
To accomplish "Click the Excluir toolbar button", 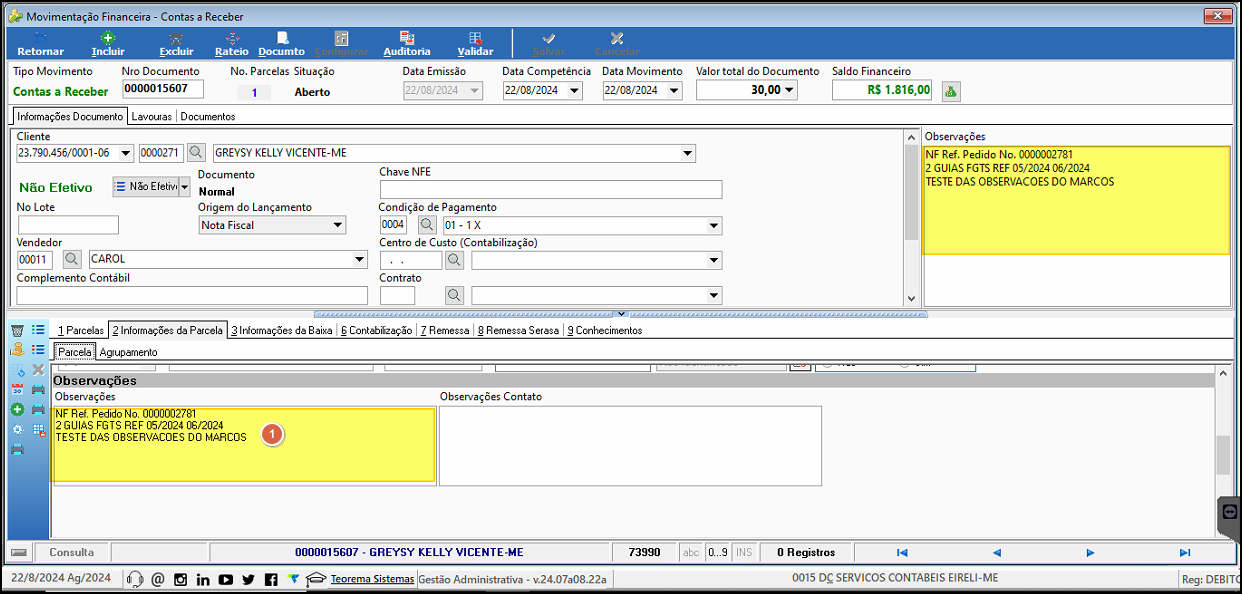I will coord(176,44).
